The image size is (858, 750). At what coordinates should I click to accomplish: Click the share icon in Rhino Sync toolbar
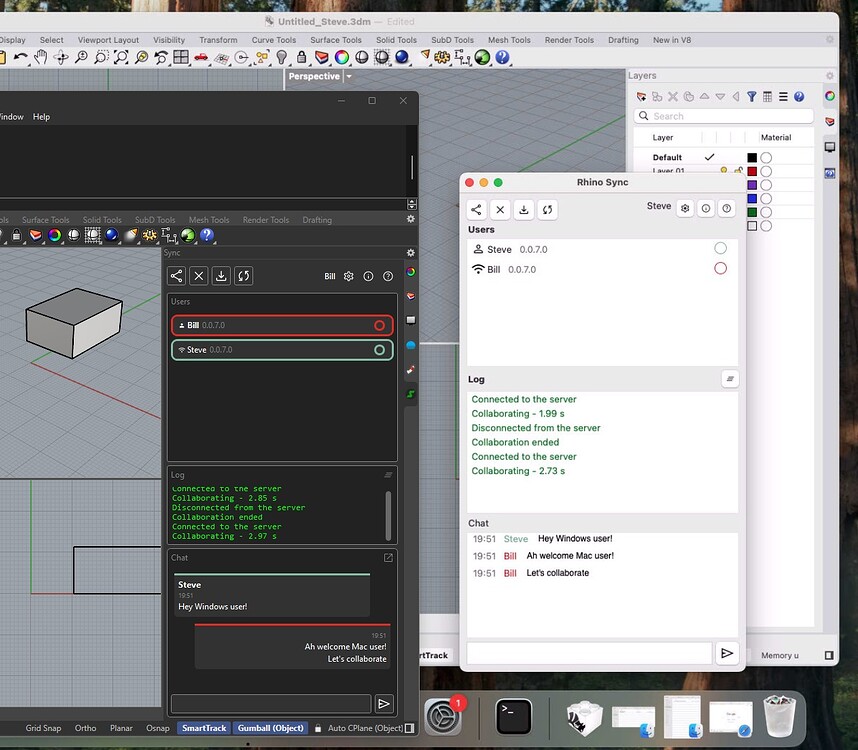pyautogui.click(x=475, y=210)
